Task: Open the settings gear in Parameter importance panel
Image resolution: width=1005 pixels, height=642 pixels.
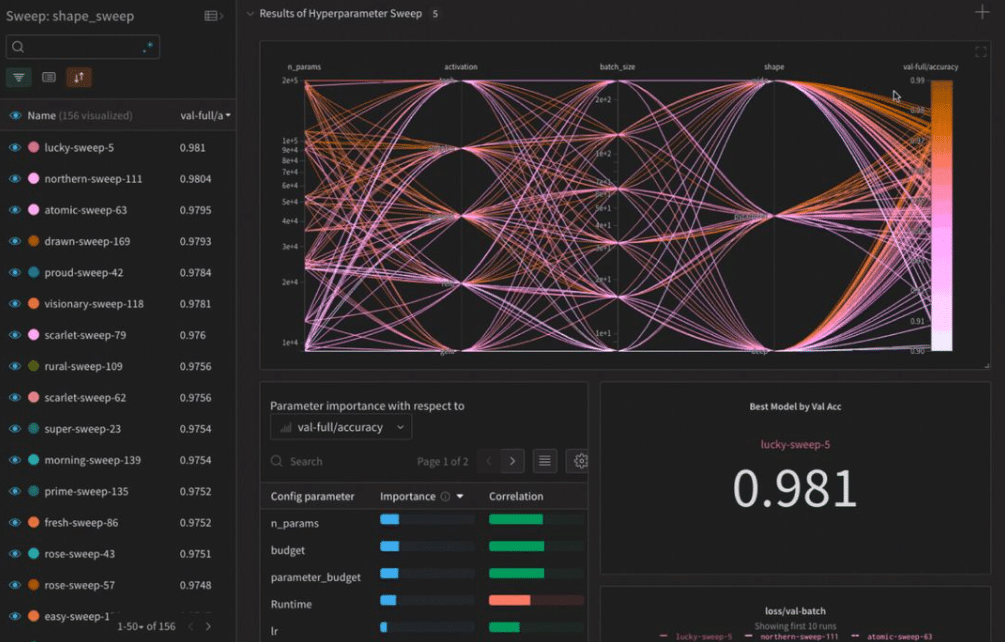Action: [x=580, y=460]
